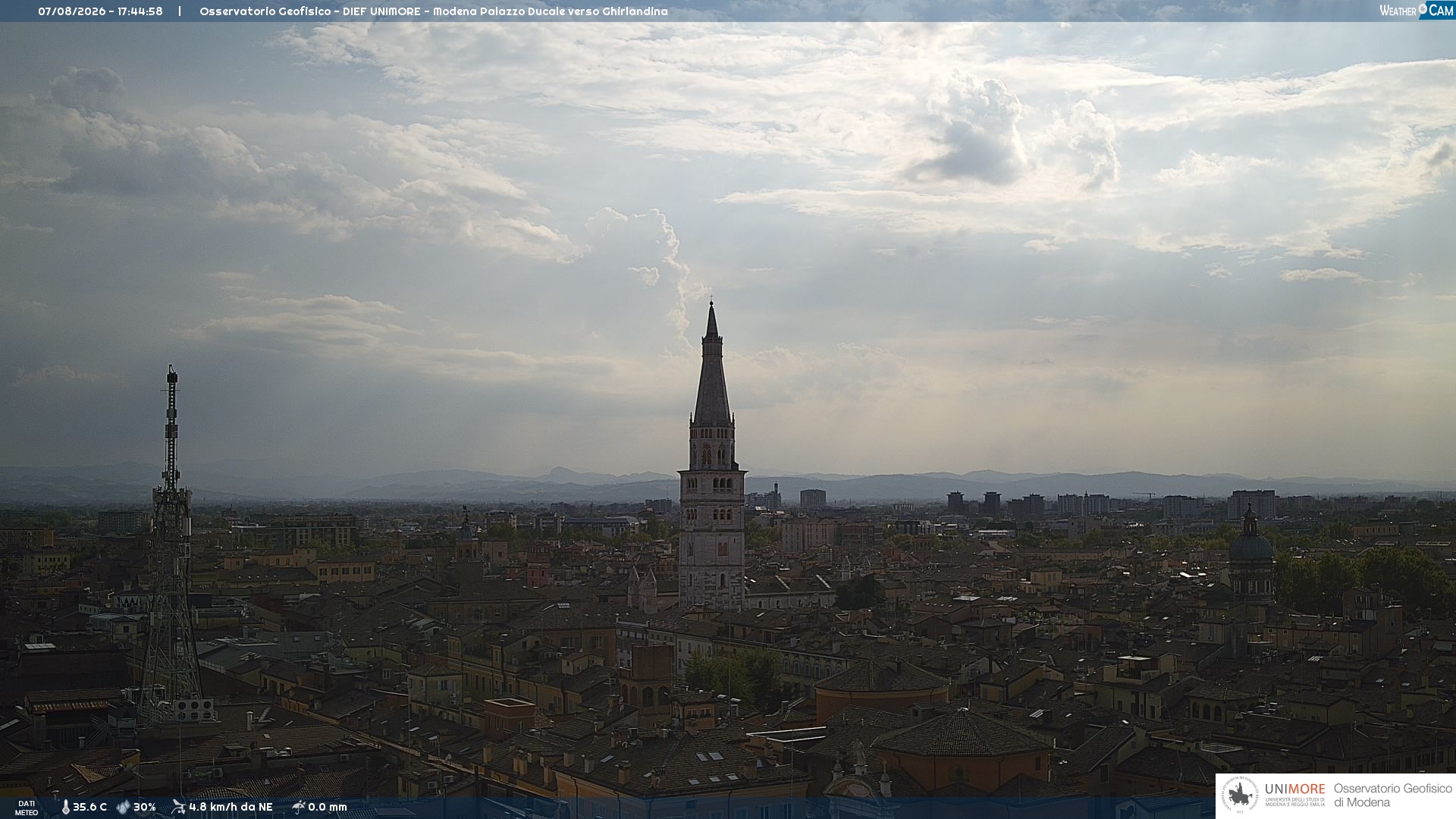The image size is (1456, 819).
Task: Click the rainfall umbrella icon
Action: coord(299,807)
